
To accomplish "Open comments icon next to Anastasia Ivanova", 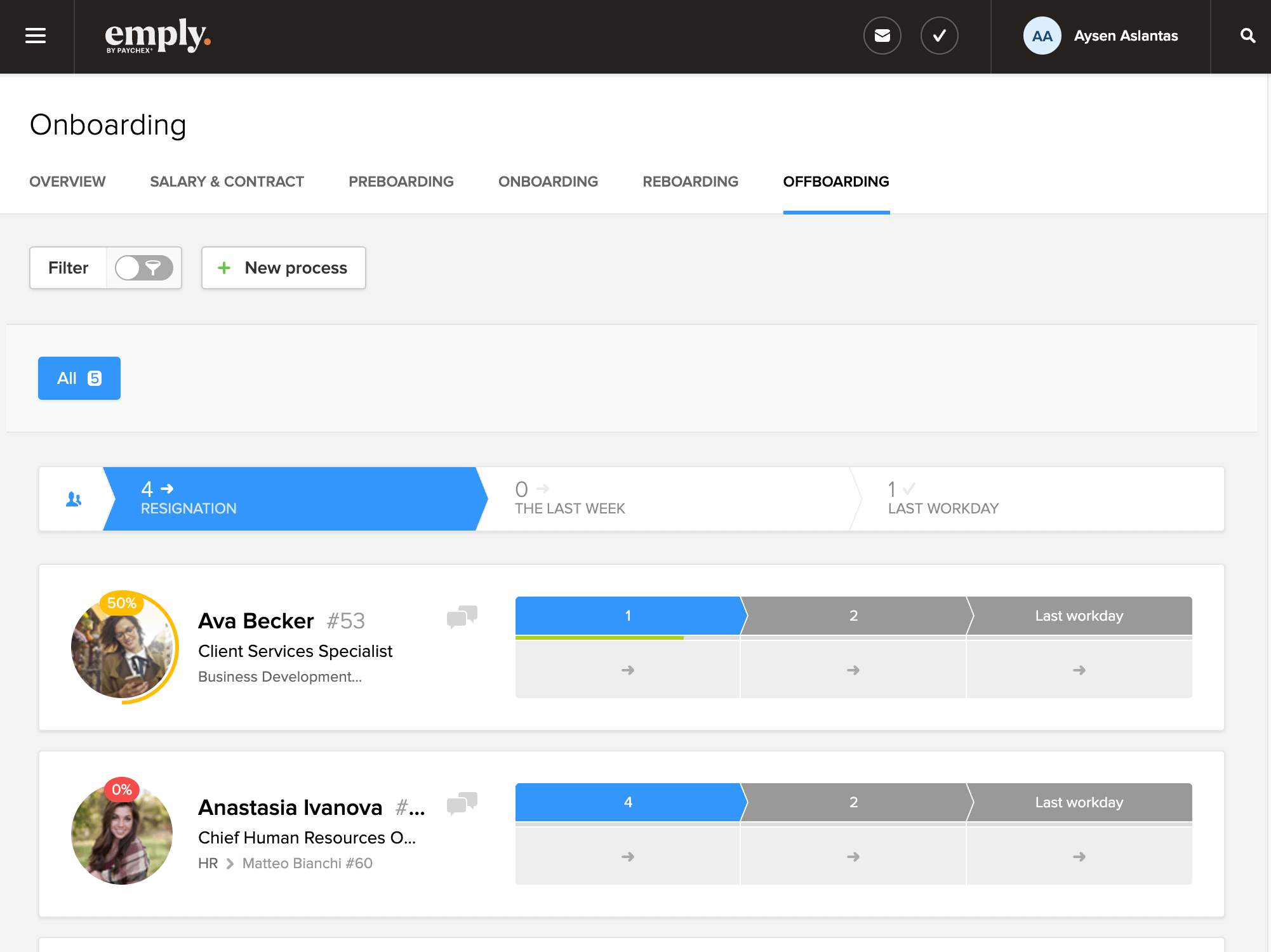I will (462, 803).
